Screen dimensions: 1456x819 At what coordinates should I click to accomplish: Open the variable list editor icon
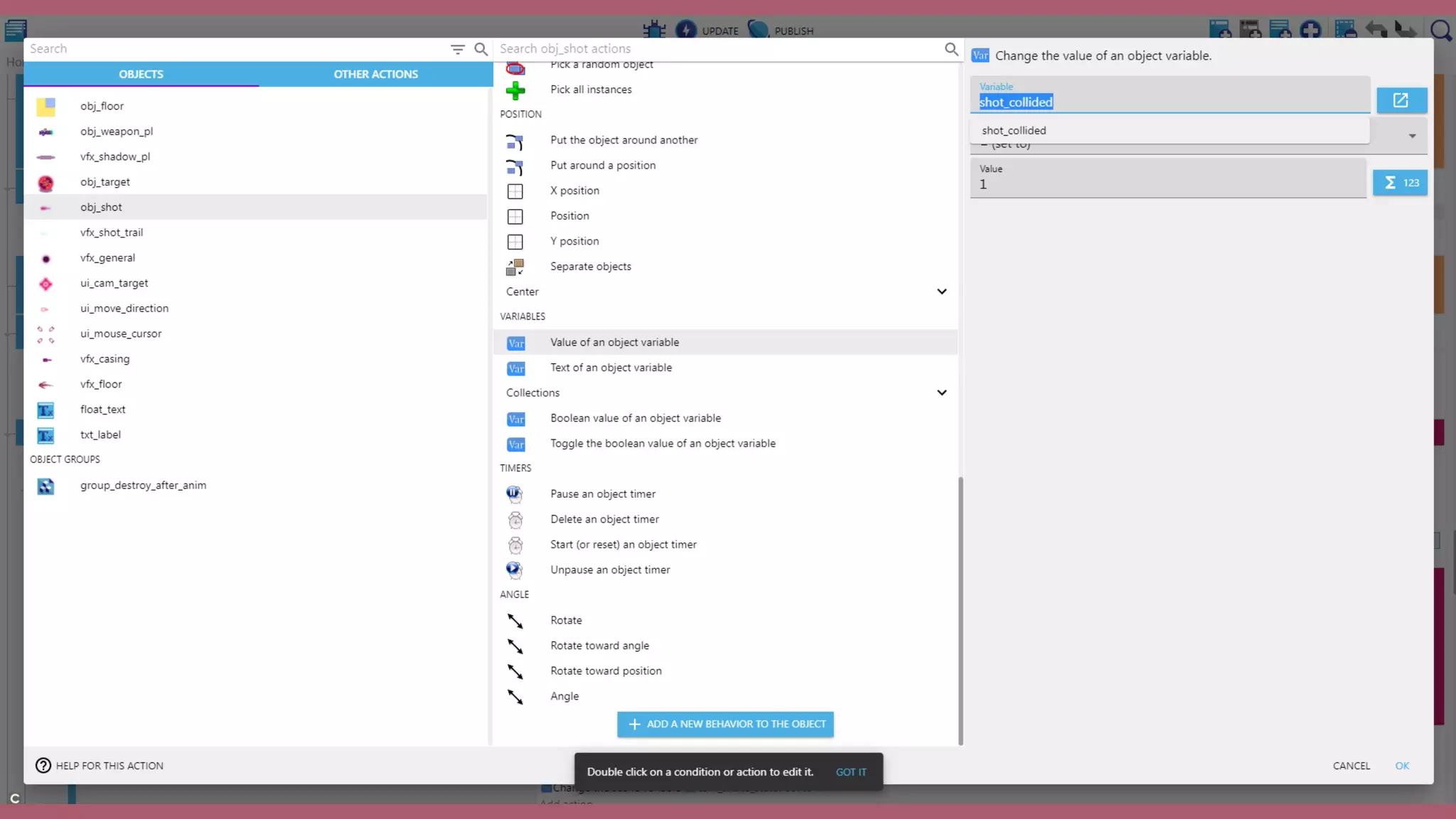point(1401,100)
